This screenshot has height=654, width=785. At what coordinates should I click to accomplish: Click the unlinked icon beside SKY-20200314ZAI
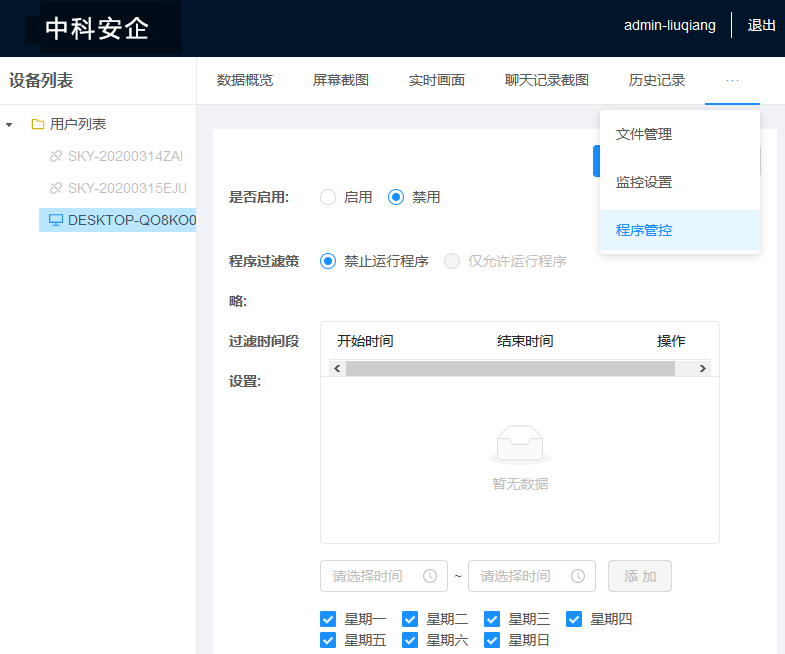[x=56, y=157]
